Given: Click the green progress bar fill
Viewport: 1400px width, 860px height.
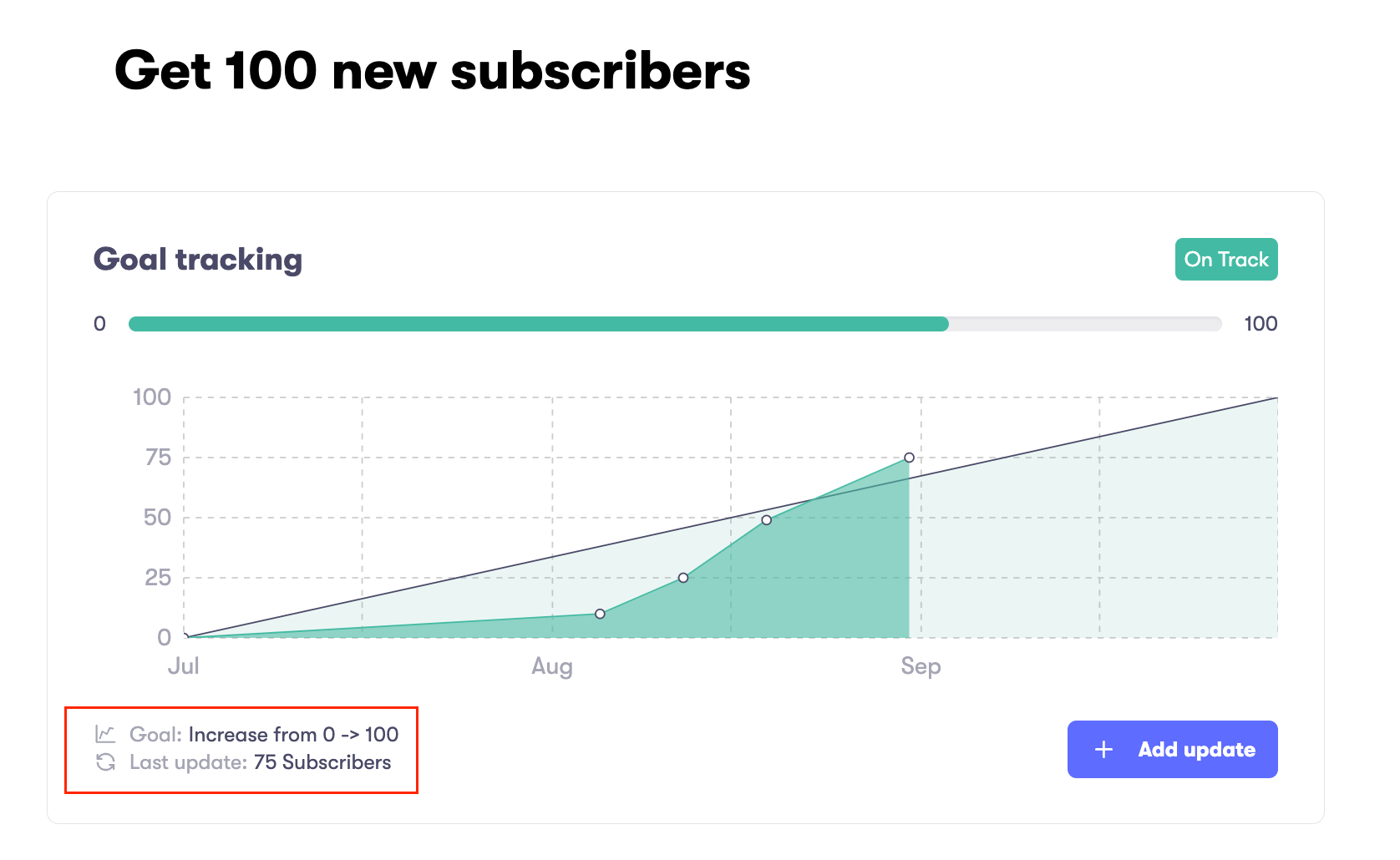Looking at the screenshot, I should [539, 324].
